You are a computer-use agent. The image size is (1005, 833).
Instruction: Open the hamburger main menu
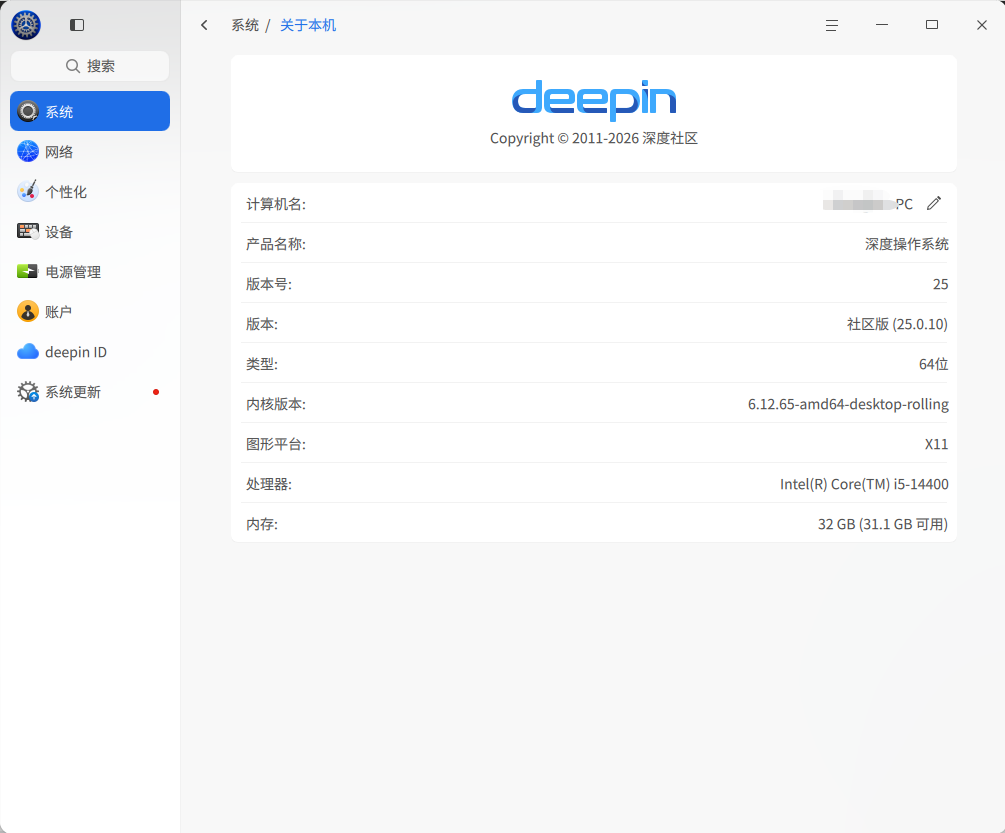(x=831, y=25)
